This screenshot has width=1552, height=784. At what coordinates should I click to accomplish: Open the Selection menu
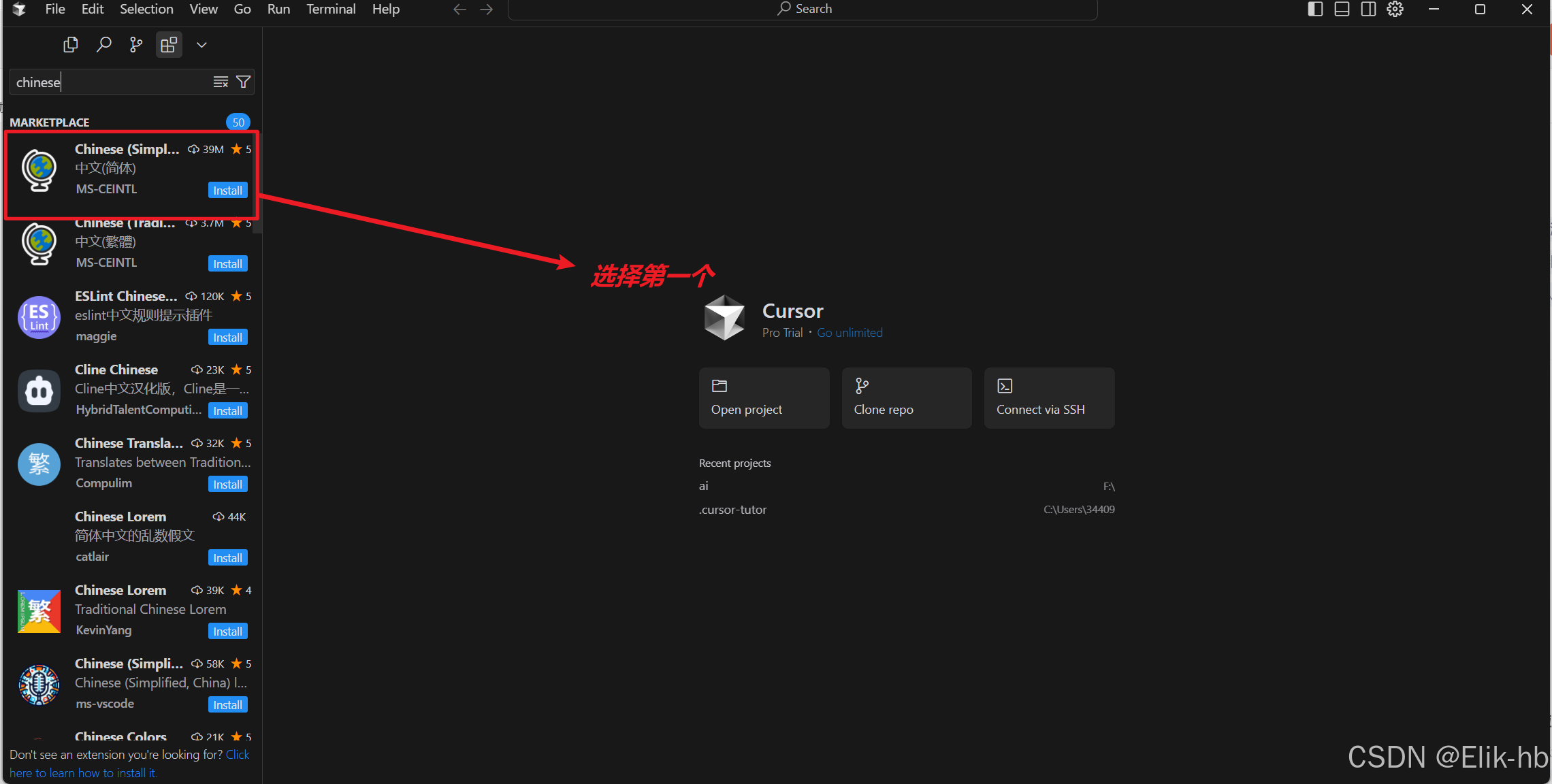[146, 10]
